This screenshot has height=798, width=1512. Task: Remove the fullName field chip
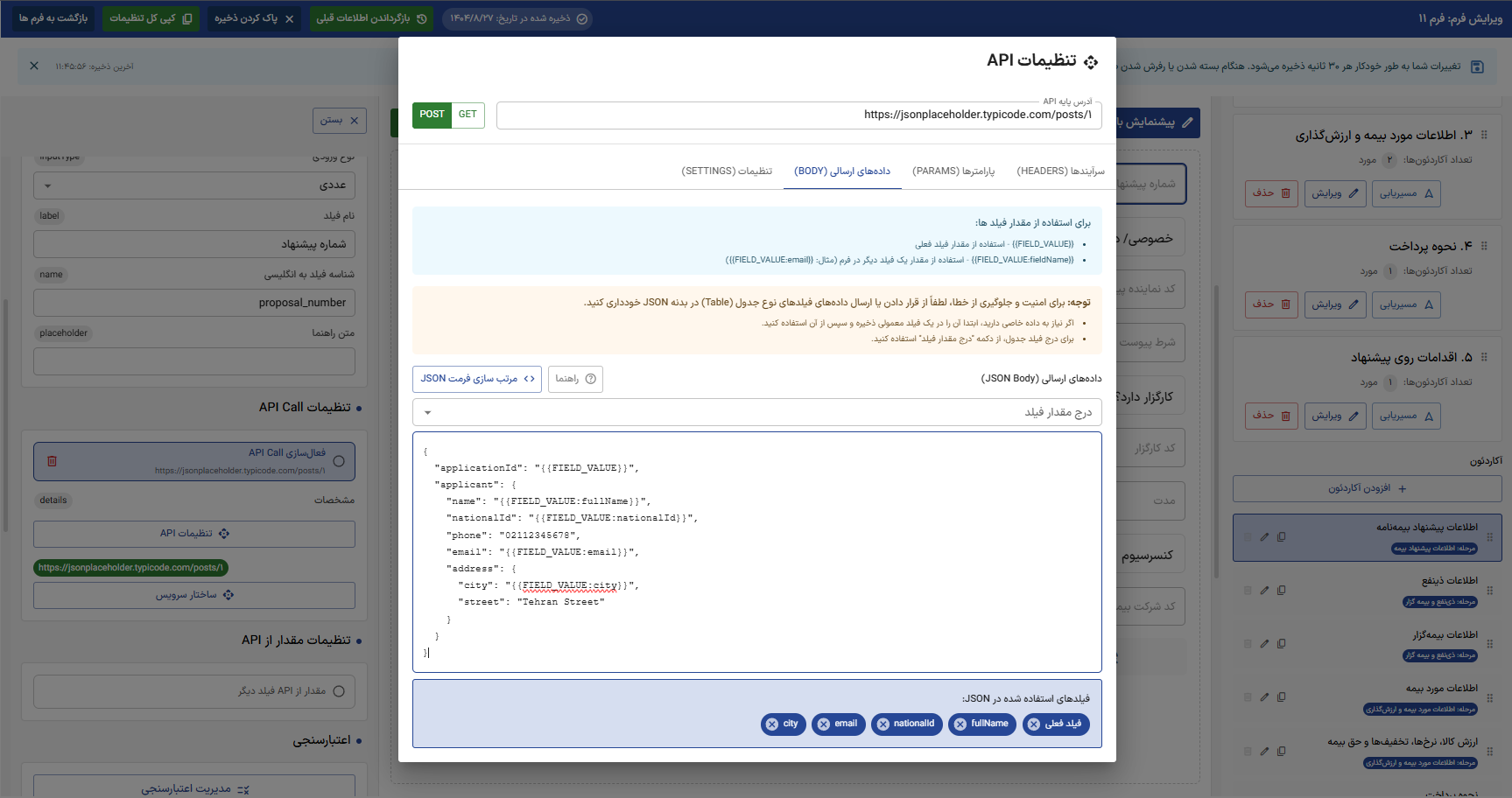960,724
